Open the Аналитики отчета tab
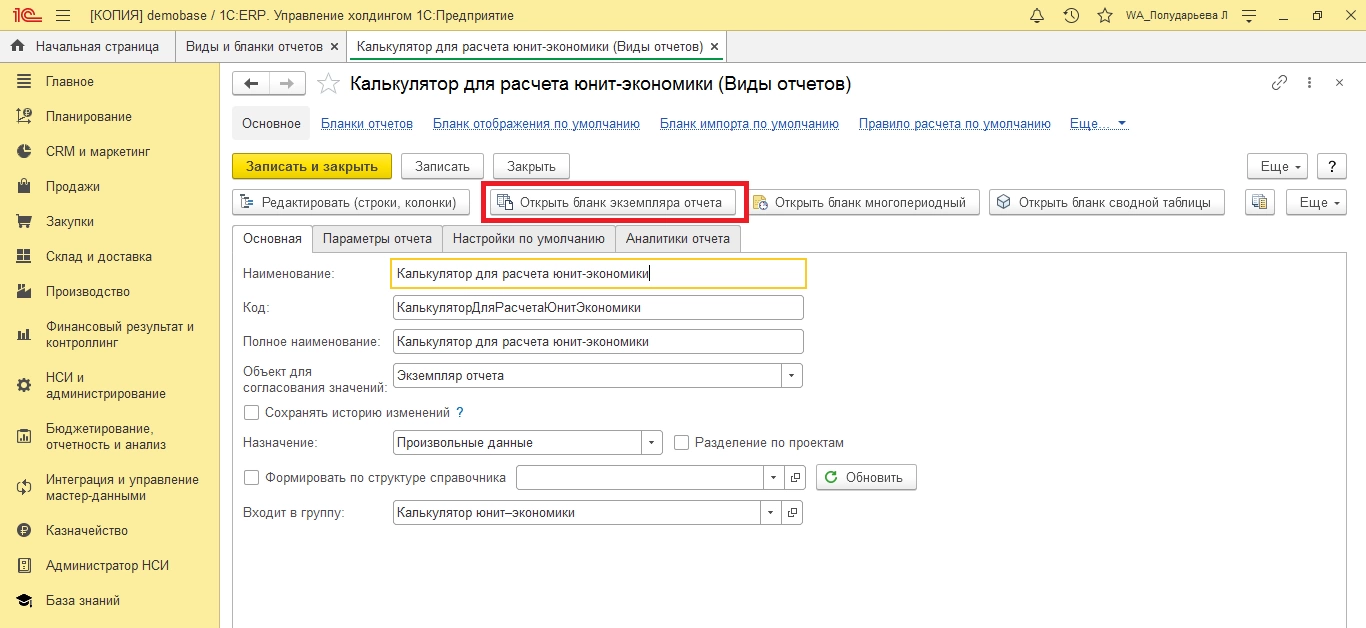This screenshot has height=628, width=1366. tap(678, 239)
